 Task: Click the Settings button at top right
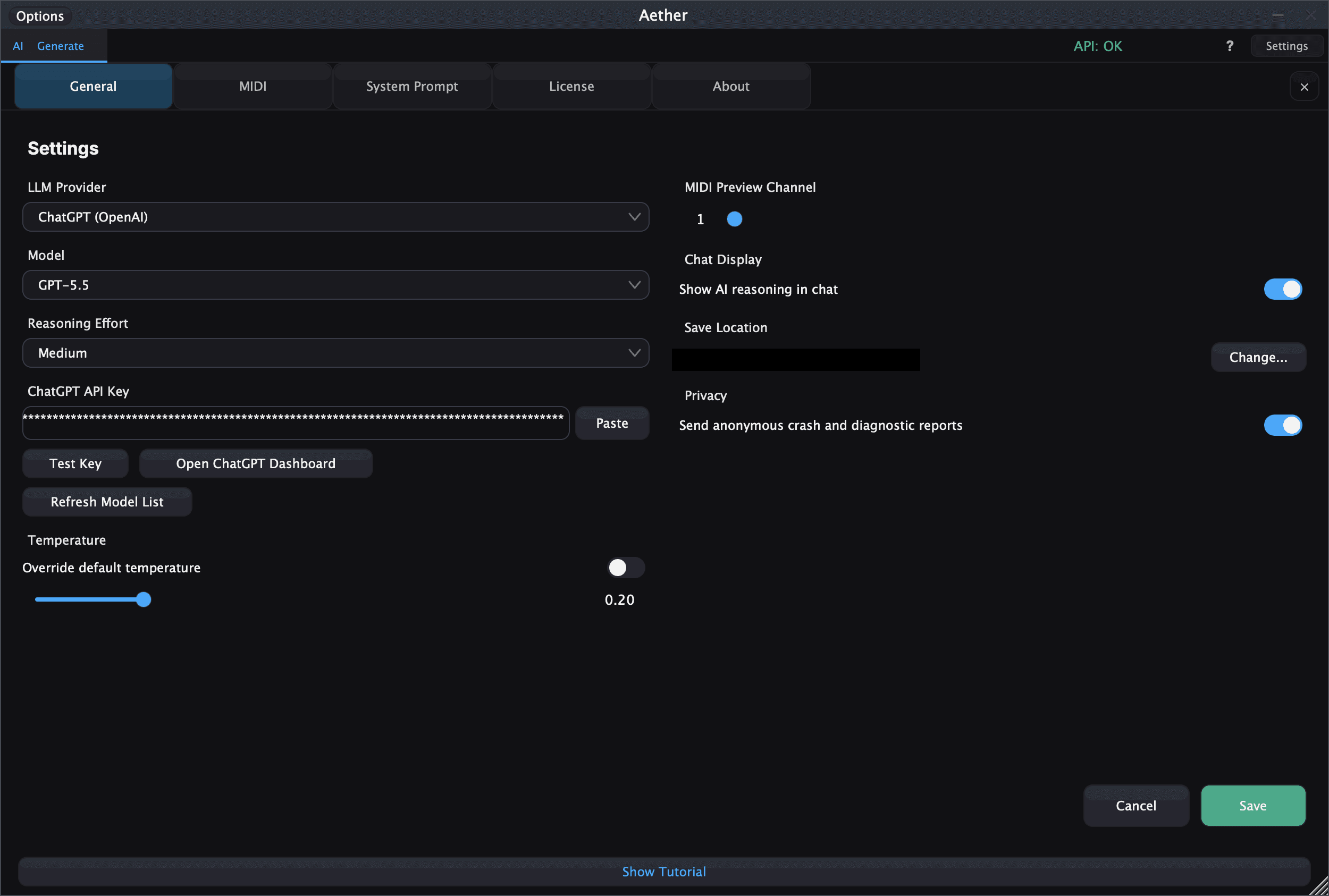[1286, 46]
